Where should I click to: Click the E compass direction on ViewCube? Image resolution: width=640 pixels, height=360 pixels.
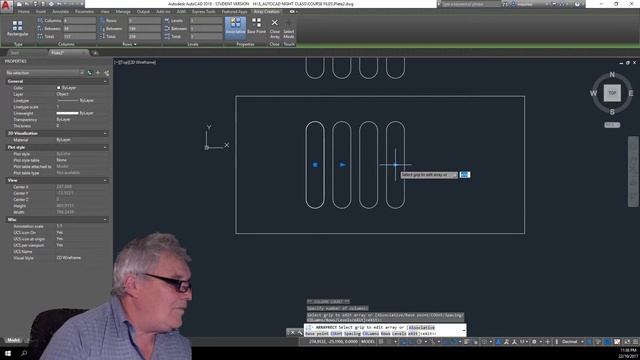[x=631, y=93]
